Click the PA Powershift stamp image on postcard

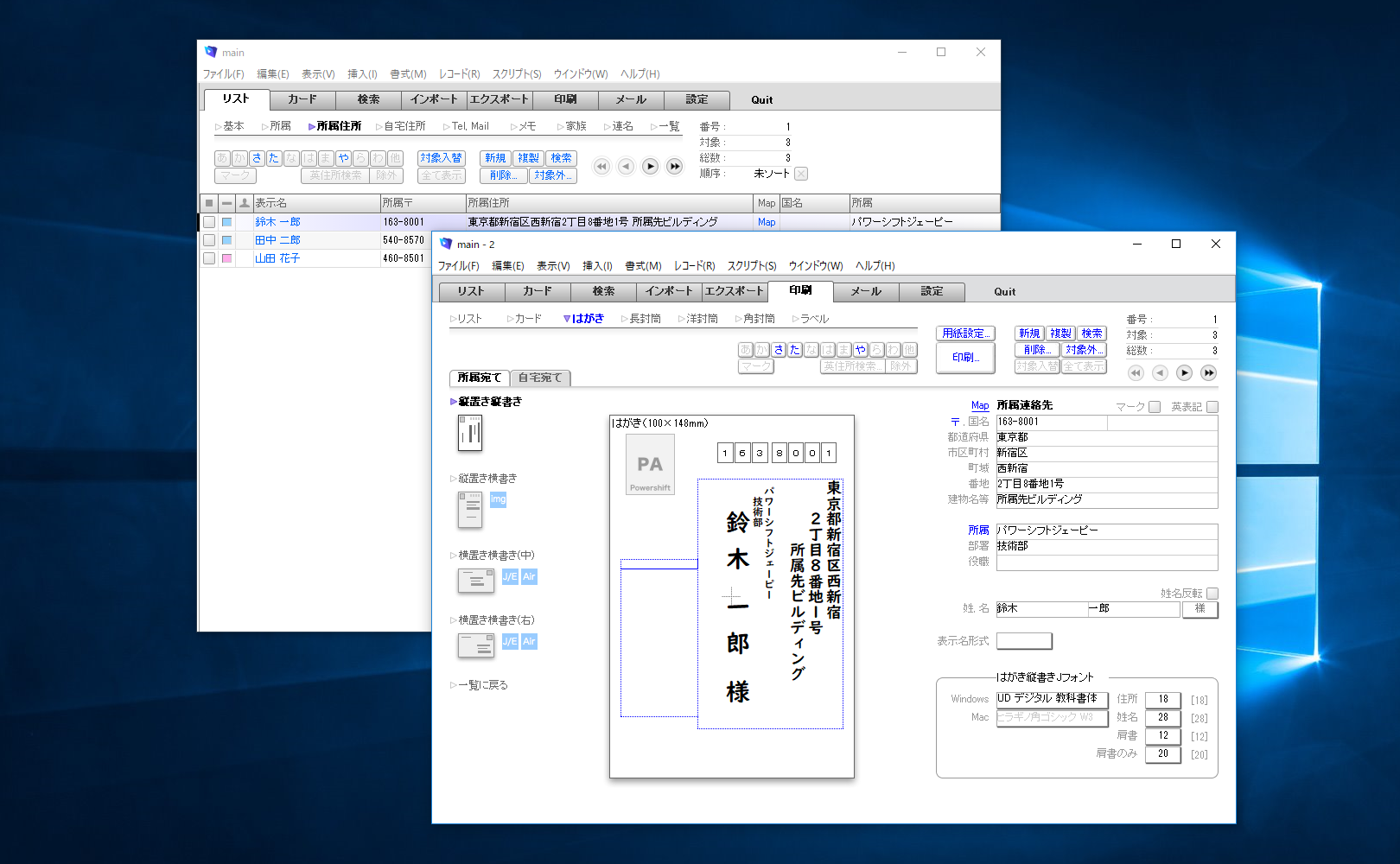click(x=650, y=465)
